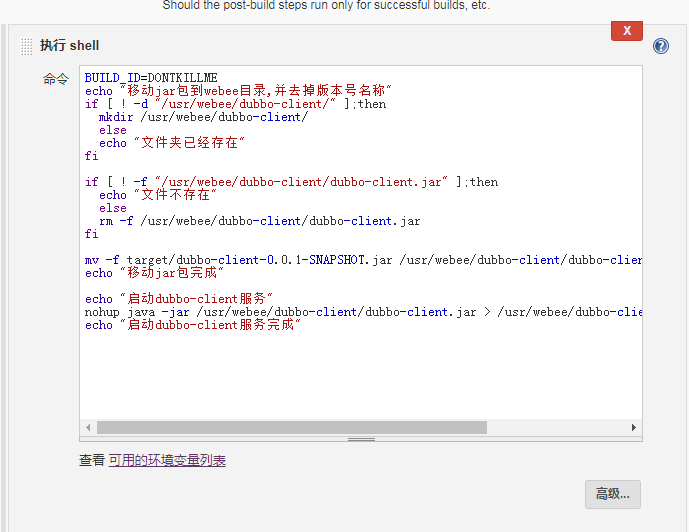Image resolution: width=689 pixels, height=532 pixels.
Task: Click the horizontal scrollbar thumb
Action: coord(292,427)
